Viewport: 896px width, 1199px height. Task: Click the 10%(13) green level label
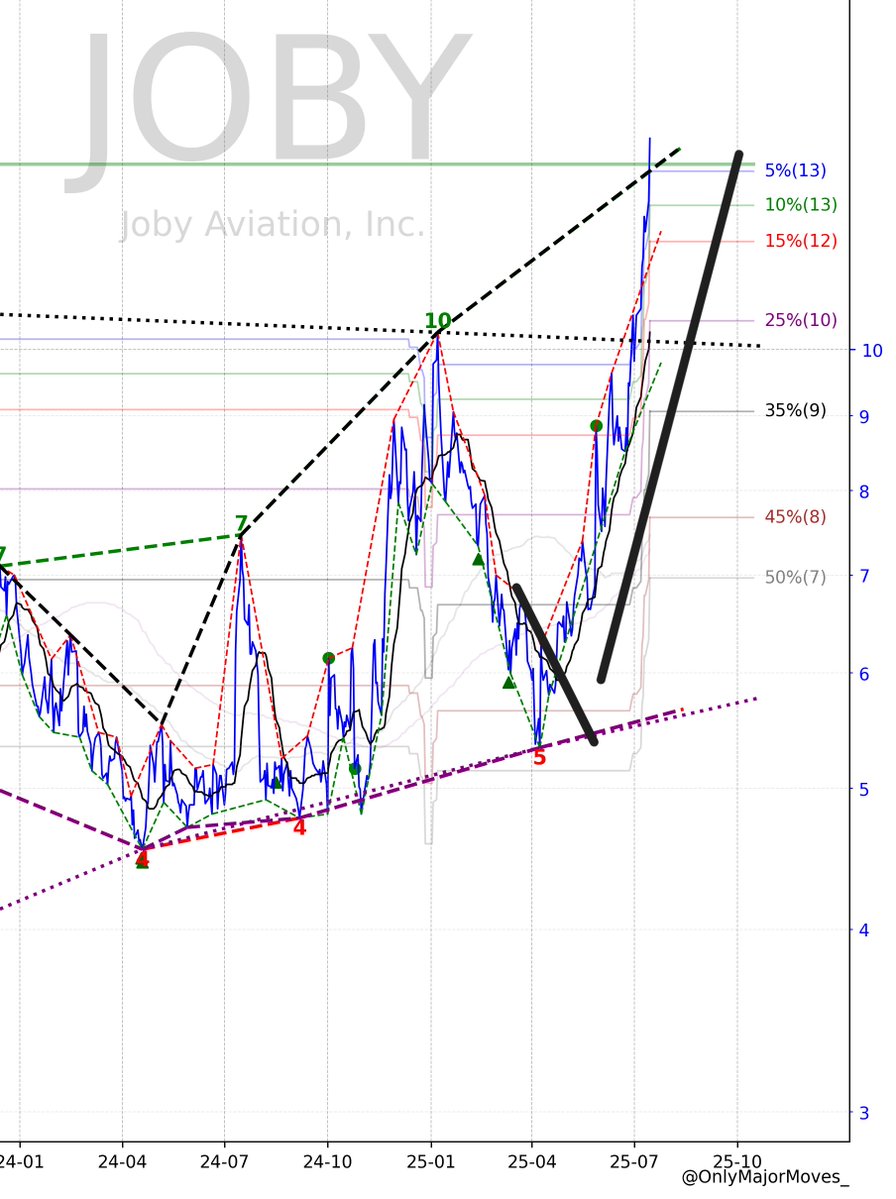click(x=800, y=204)
